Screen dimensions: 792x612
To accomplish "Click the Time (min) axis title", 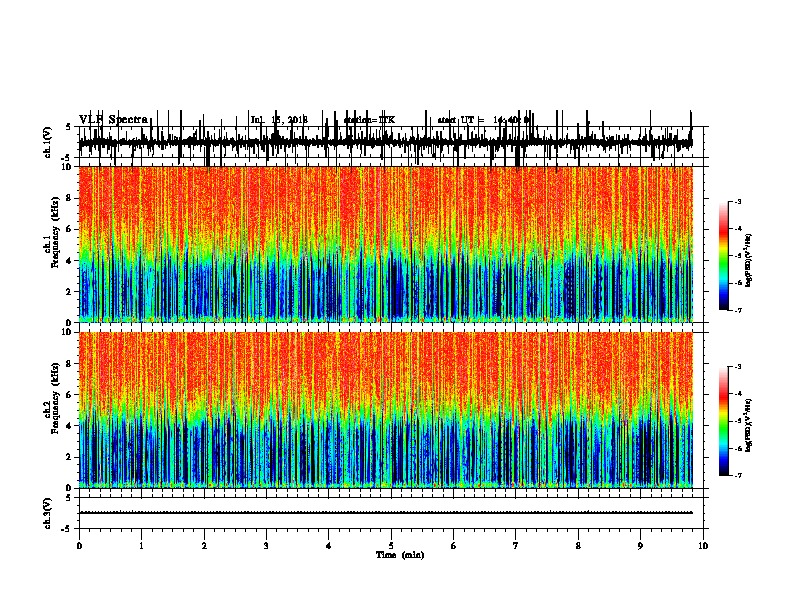I will pyautogui.click(x=400, y=555).
